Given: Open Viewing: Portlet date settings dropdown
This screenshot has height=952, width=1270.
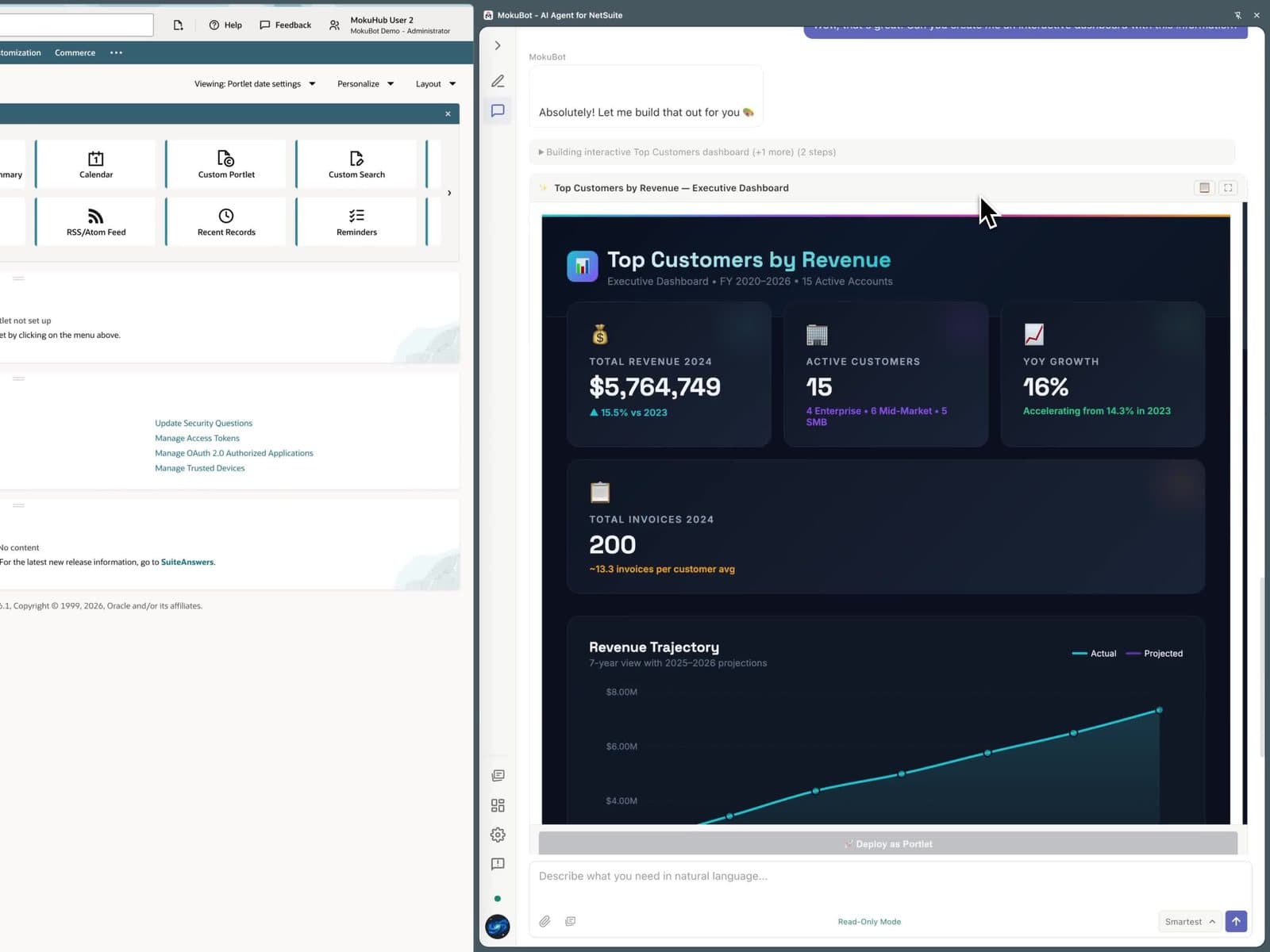Looking at the screenshot, I should click(255, 84).
